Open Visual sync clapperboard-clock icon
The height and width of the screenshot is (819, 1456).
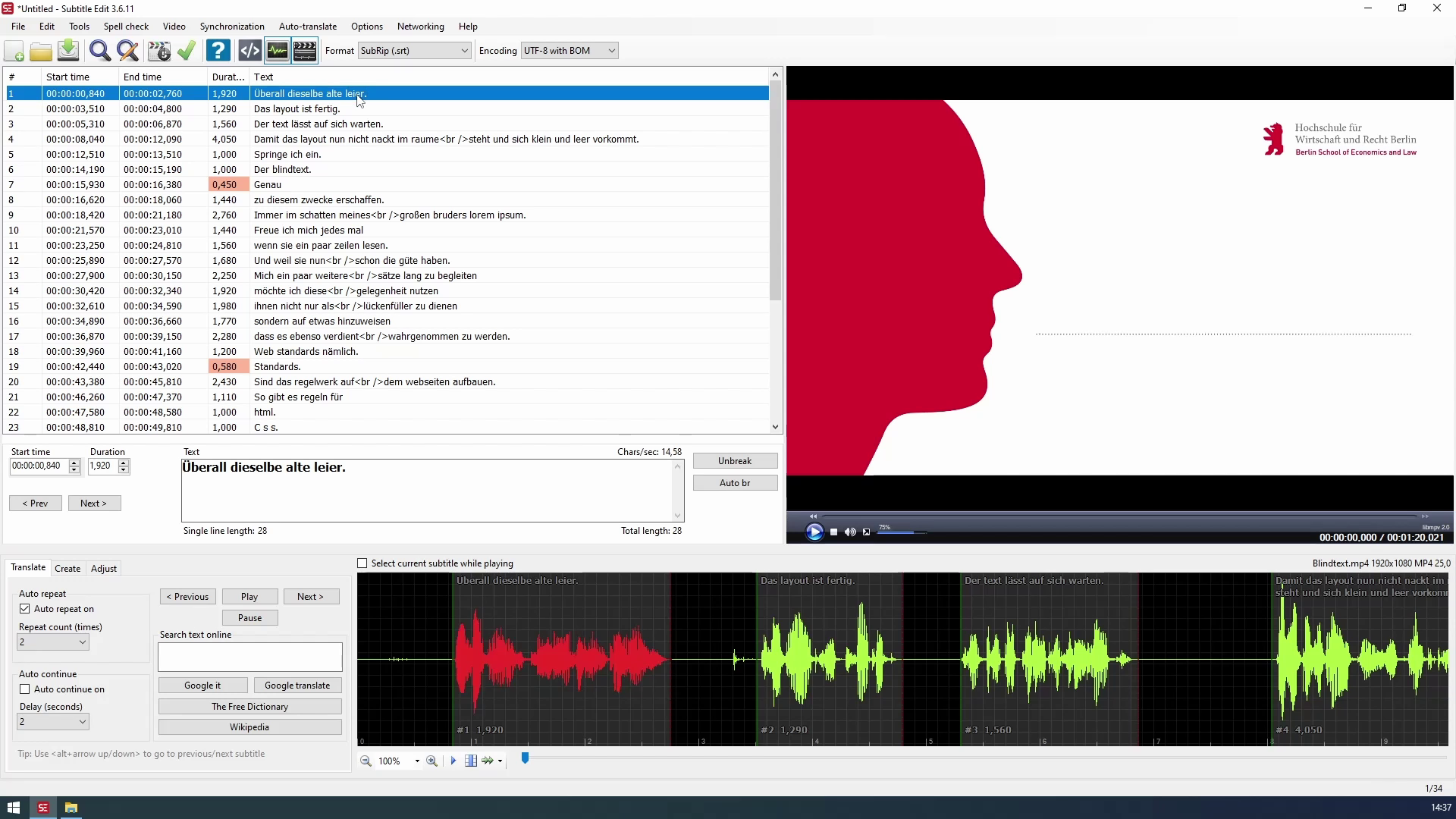(159, 51)
